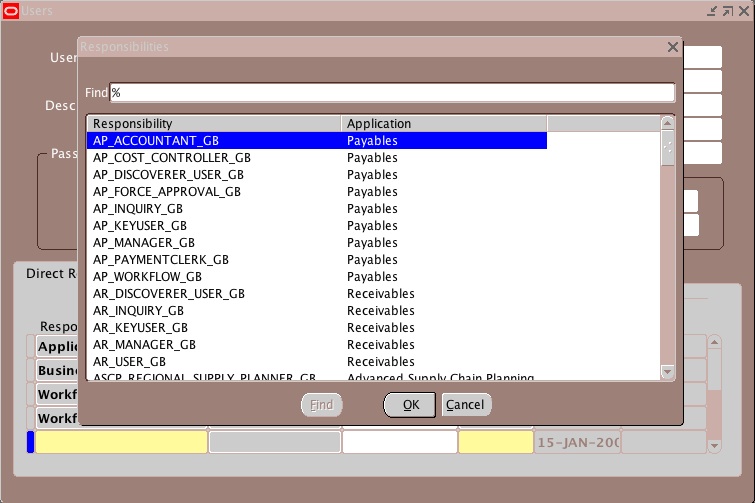
Task: Click scroll up arrow in Users responsibilities block
Action: 714,342
